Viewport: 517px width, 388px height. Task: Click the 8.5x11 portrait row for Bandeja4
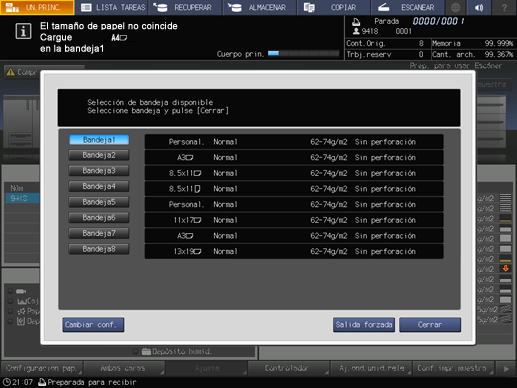coord(294,189)
